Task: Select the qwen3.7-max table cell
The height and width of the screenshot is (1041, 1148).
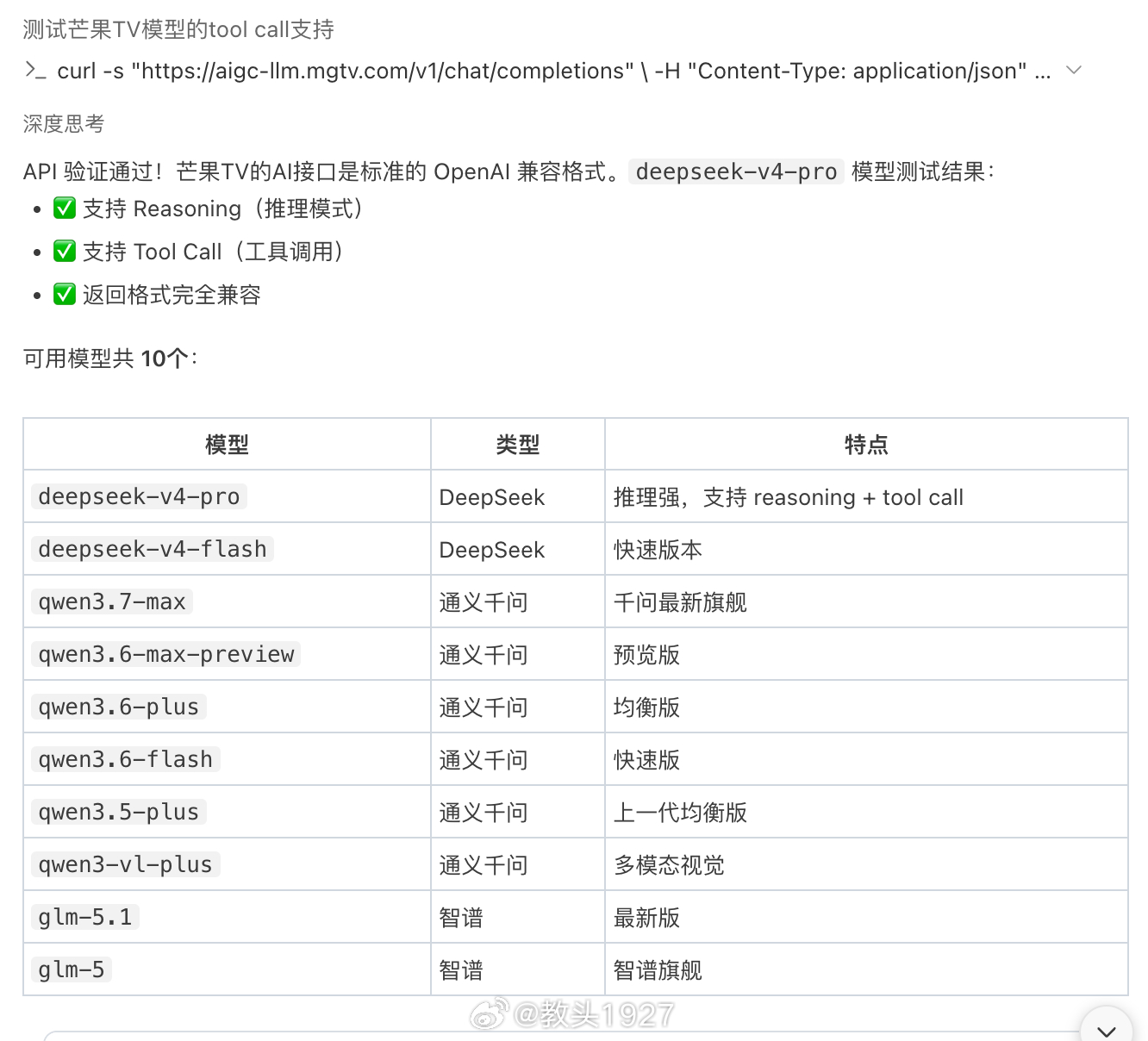Action: coord(227,602)
